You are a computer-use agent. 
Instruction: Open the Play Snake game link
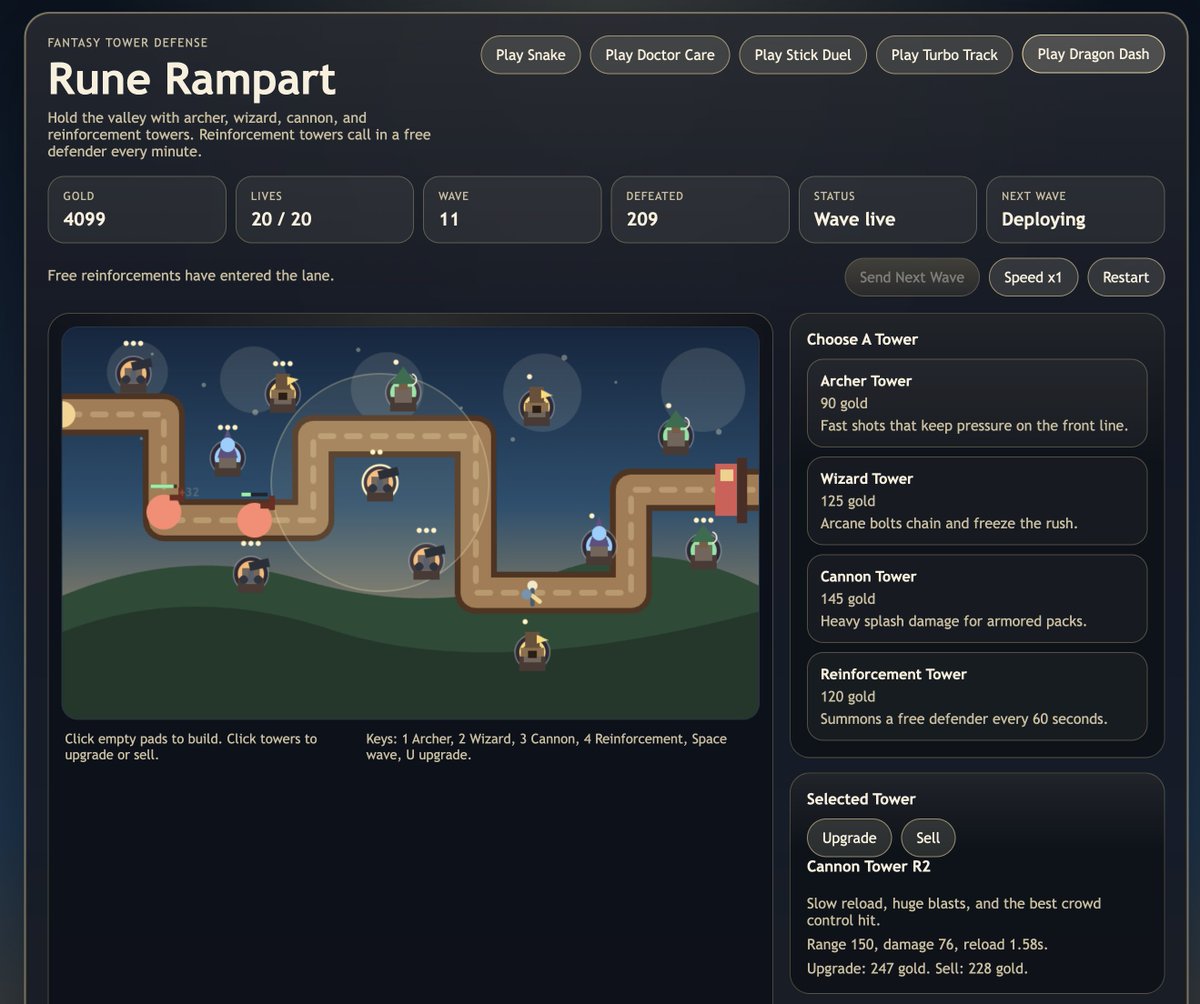(530, 55)
